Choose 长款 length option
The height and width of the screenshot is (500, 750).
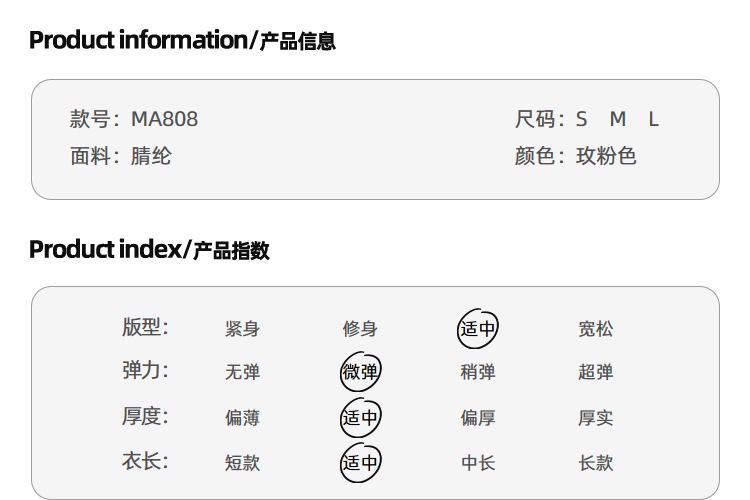click(596, 463)
